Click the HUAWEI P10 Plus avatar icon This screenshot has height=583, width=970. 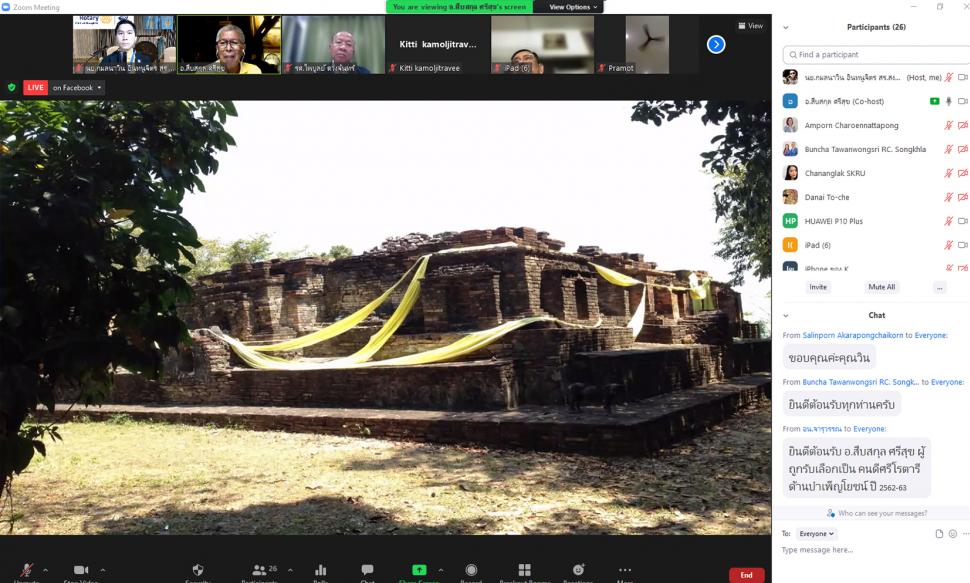click(790, 221)
